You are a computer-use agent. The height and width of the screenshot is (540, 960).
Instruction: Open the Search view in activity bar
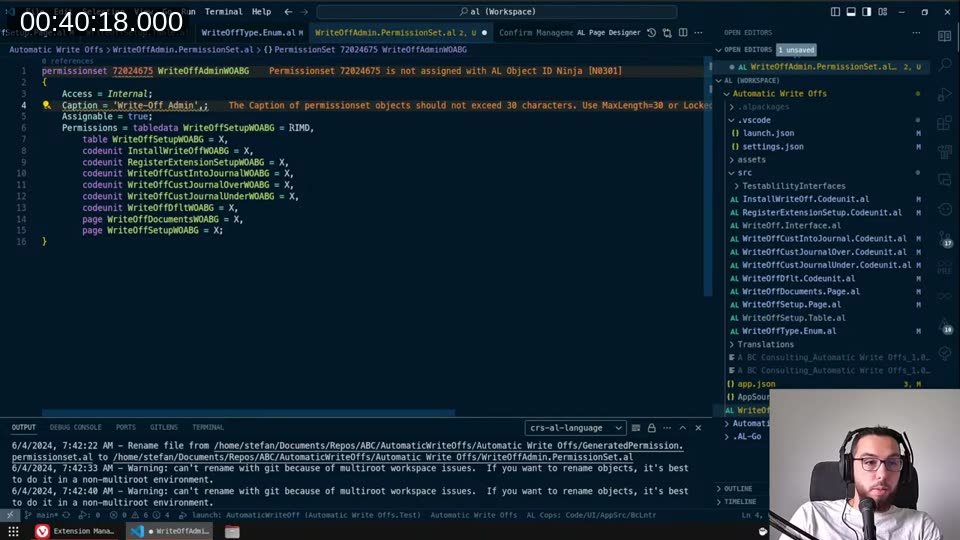point(945,65)
